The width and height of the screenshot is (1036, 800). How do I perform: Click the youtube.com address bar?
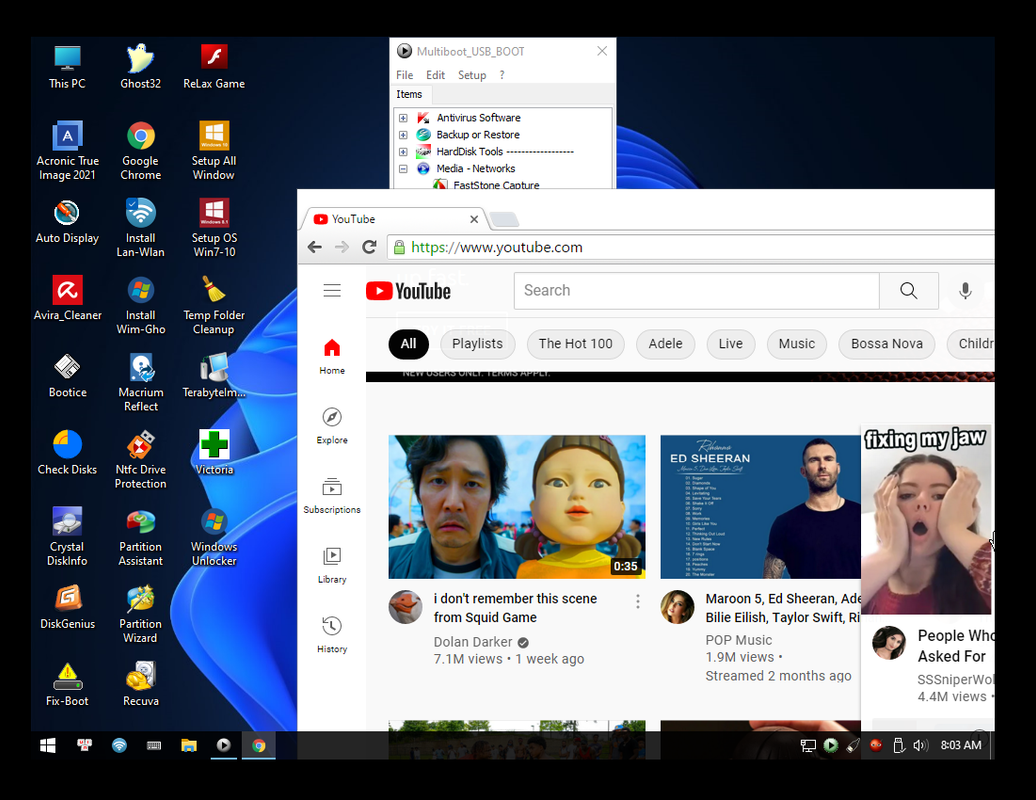pos(690,247)
